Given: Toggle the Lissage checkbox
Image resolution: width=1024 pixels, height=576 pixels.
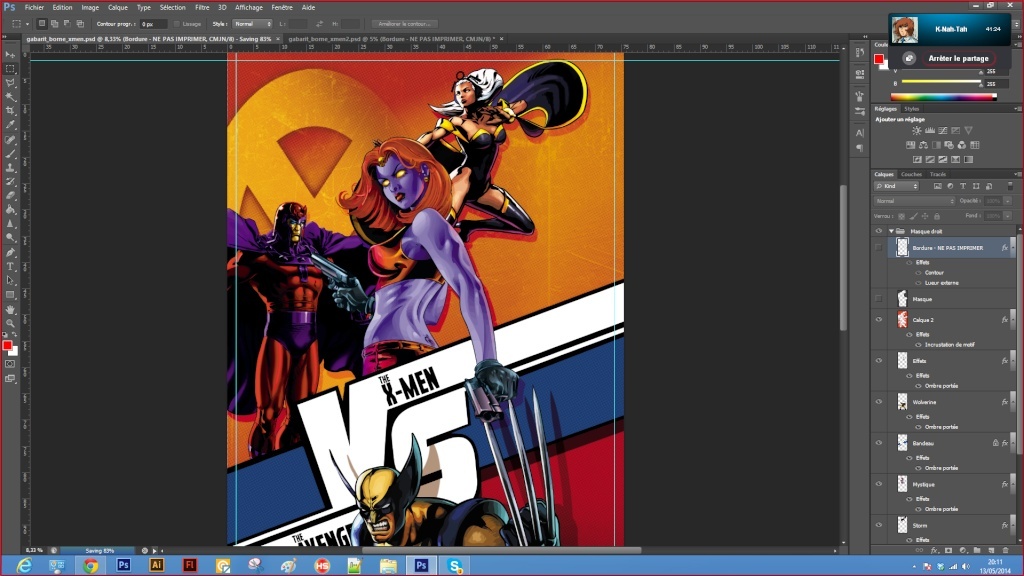Looking at the screenshot, I should (176, 24).
